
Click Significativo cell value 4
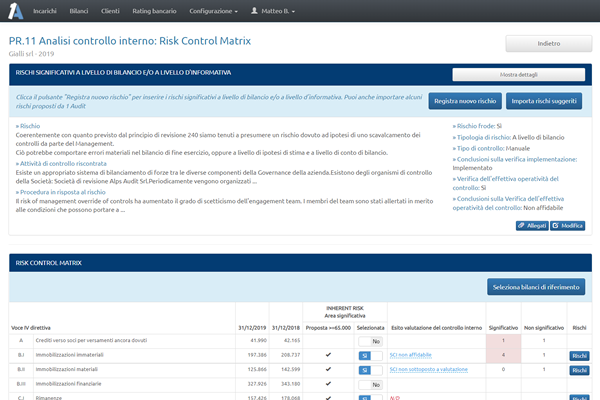coord(503,355)
